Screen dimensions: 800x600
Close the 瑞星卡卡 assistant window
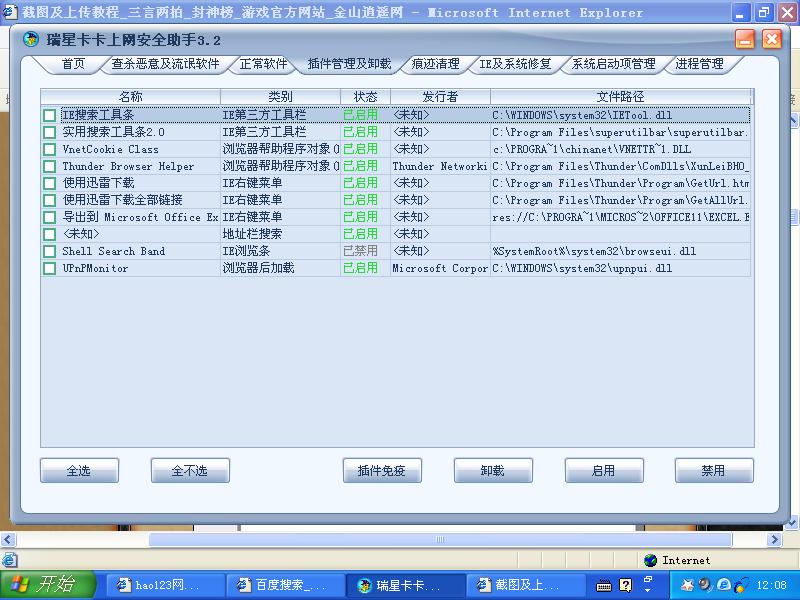(772, 39)
